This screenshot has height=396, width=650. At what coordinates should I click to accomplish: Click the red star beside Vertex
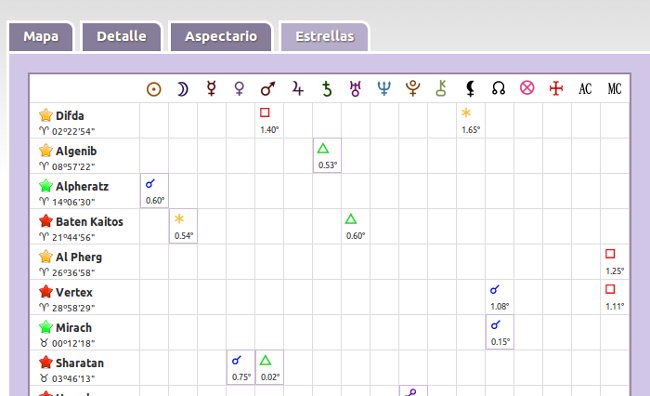point(46,292)
